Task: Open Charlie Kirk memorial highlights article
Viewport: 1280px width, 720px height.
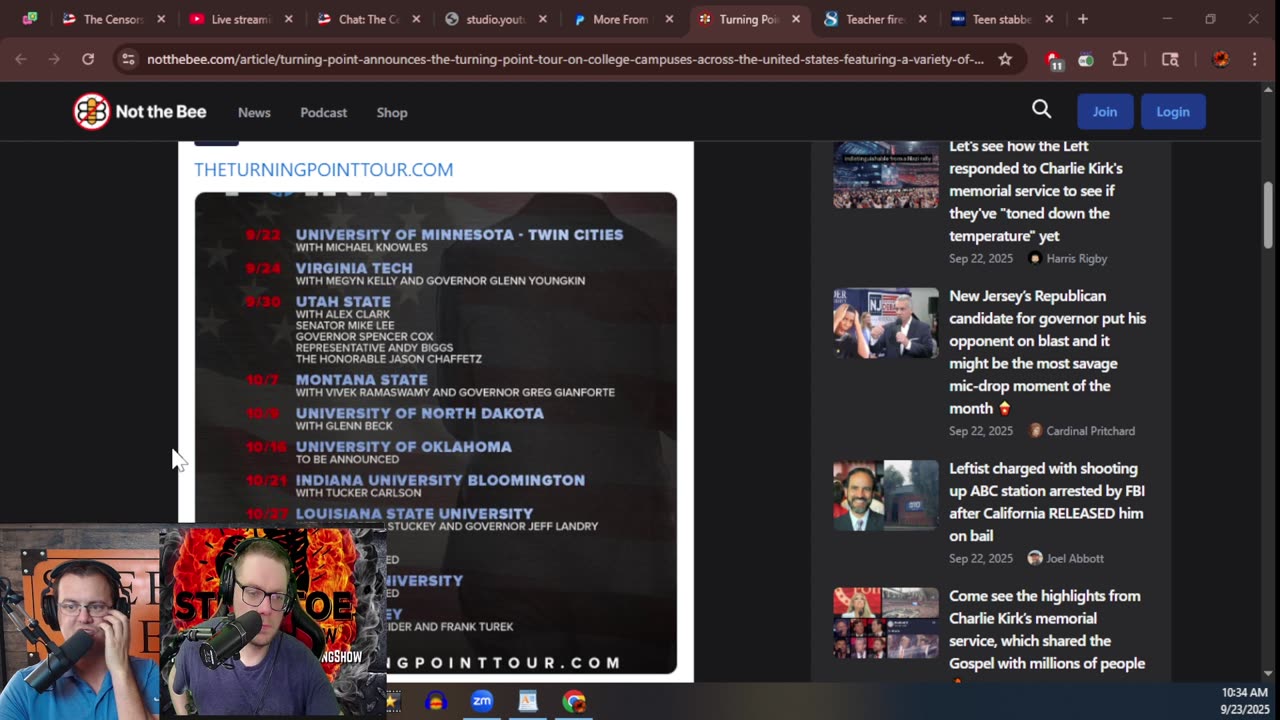Action: (x=1047, y=630)
